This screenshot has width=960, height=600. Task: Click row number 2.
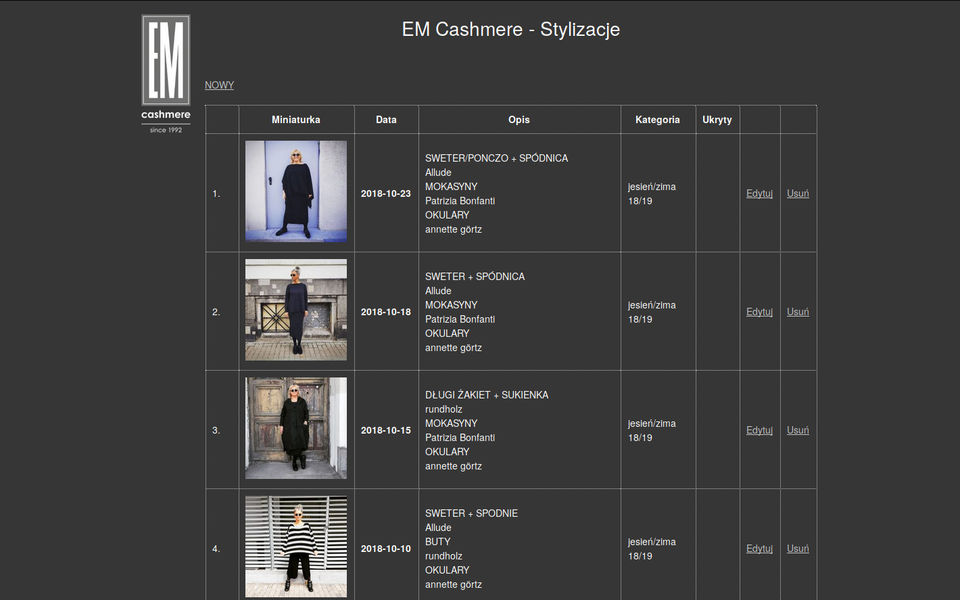click(x=216, y=312)
